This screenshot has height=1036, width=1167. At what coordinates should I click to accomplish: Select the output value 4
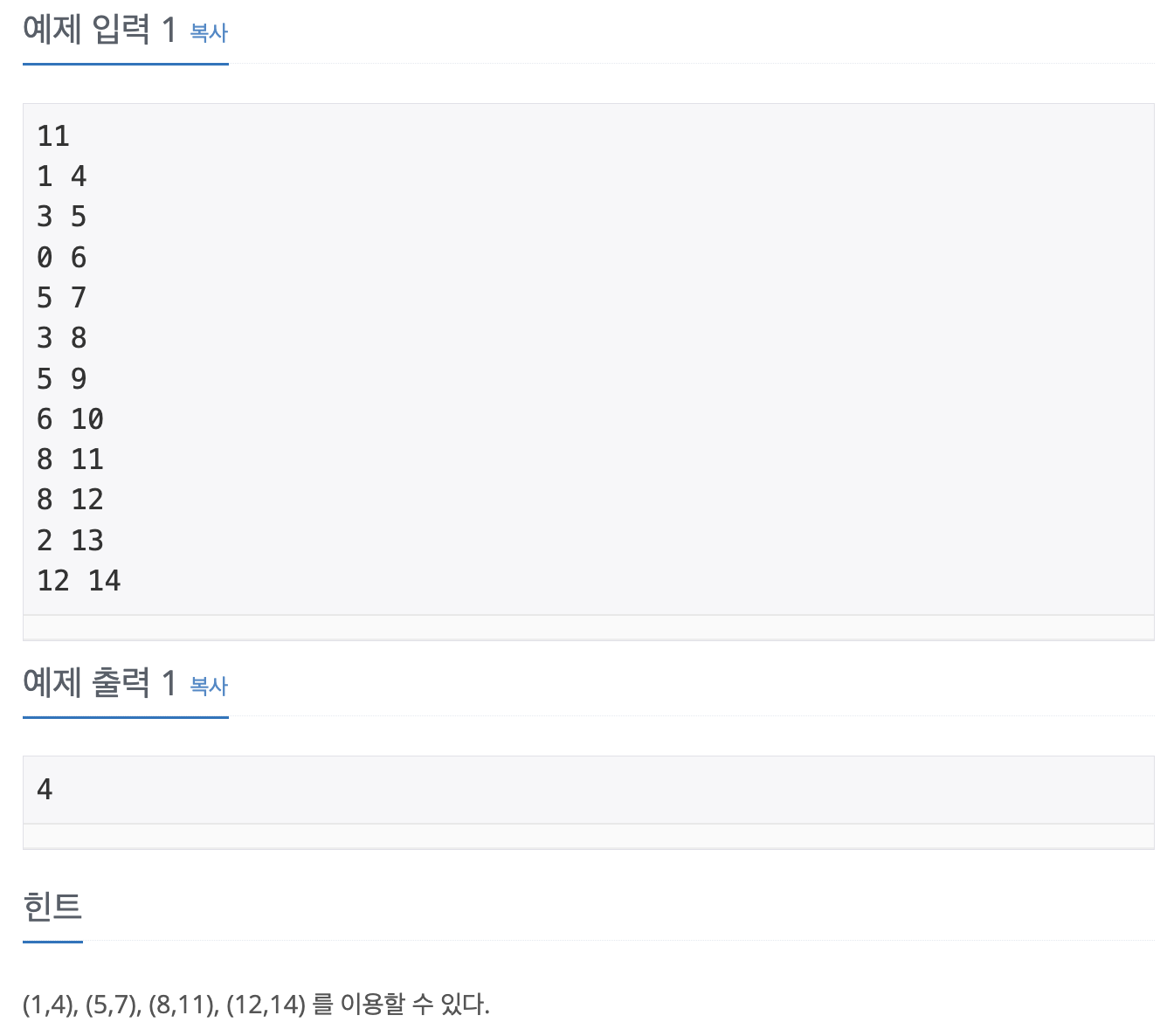tap(43, 789)
